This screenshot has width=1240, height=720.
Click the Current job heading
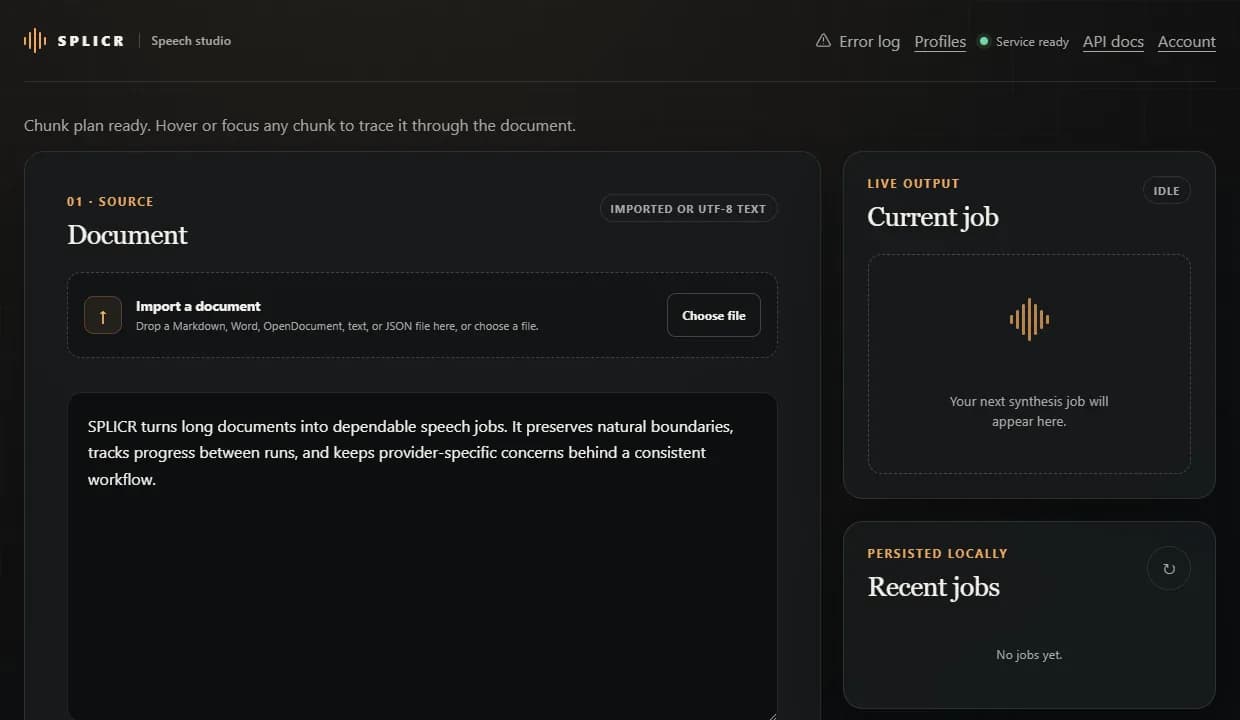pyautogui.click(x=933, y=217)
